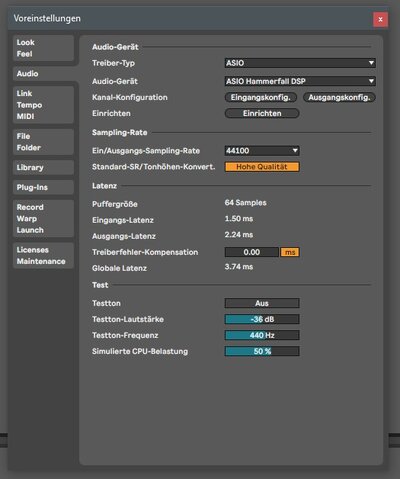The image size is (400, 479).
Task: Open the Look Feel preferences tab
Action: (x=43, y=48)
